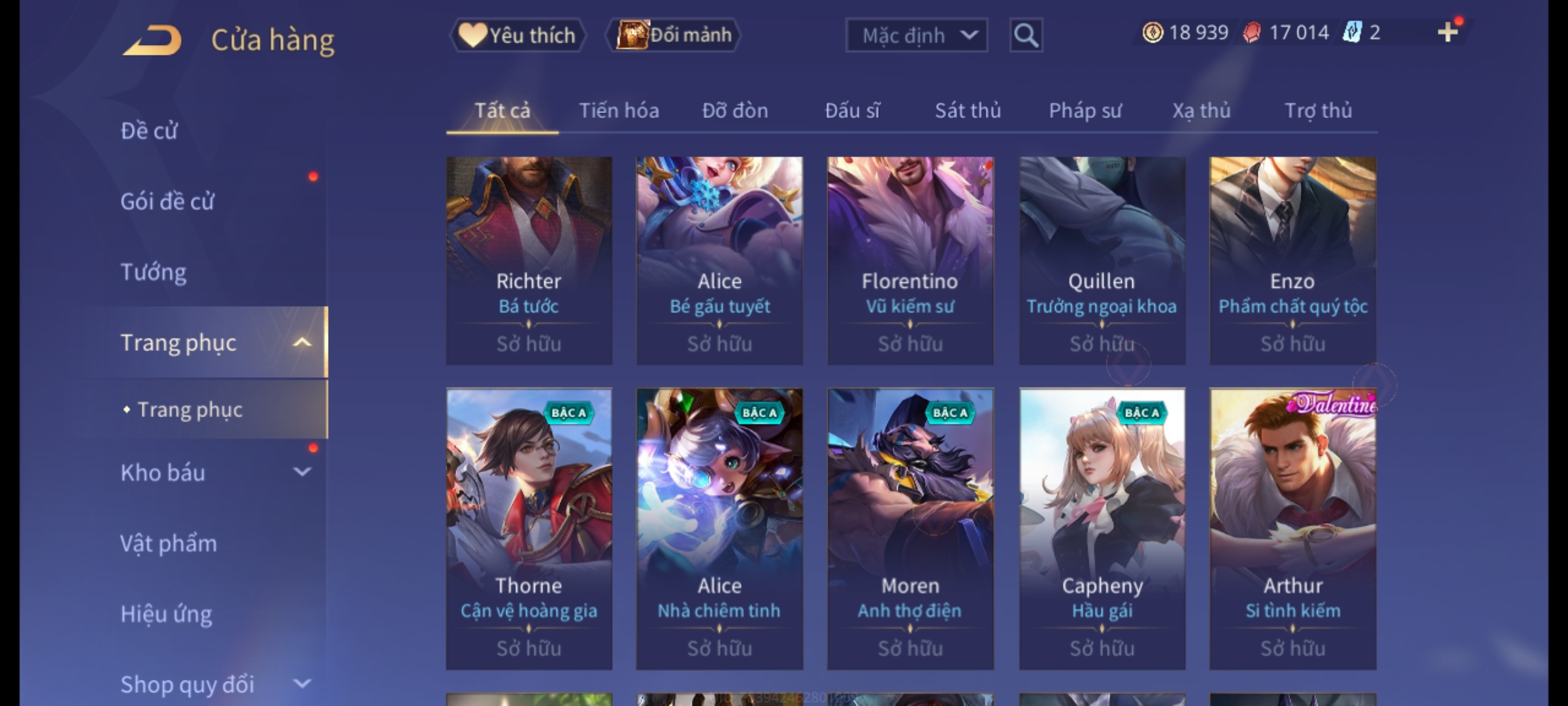
Task: Expand the Shop quy đổi section
Action: (302, 684)
